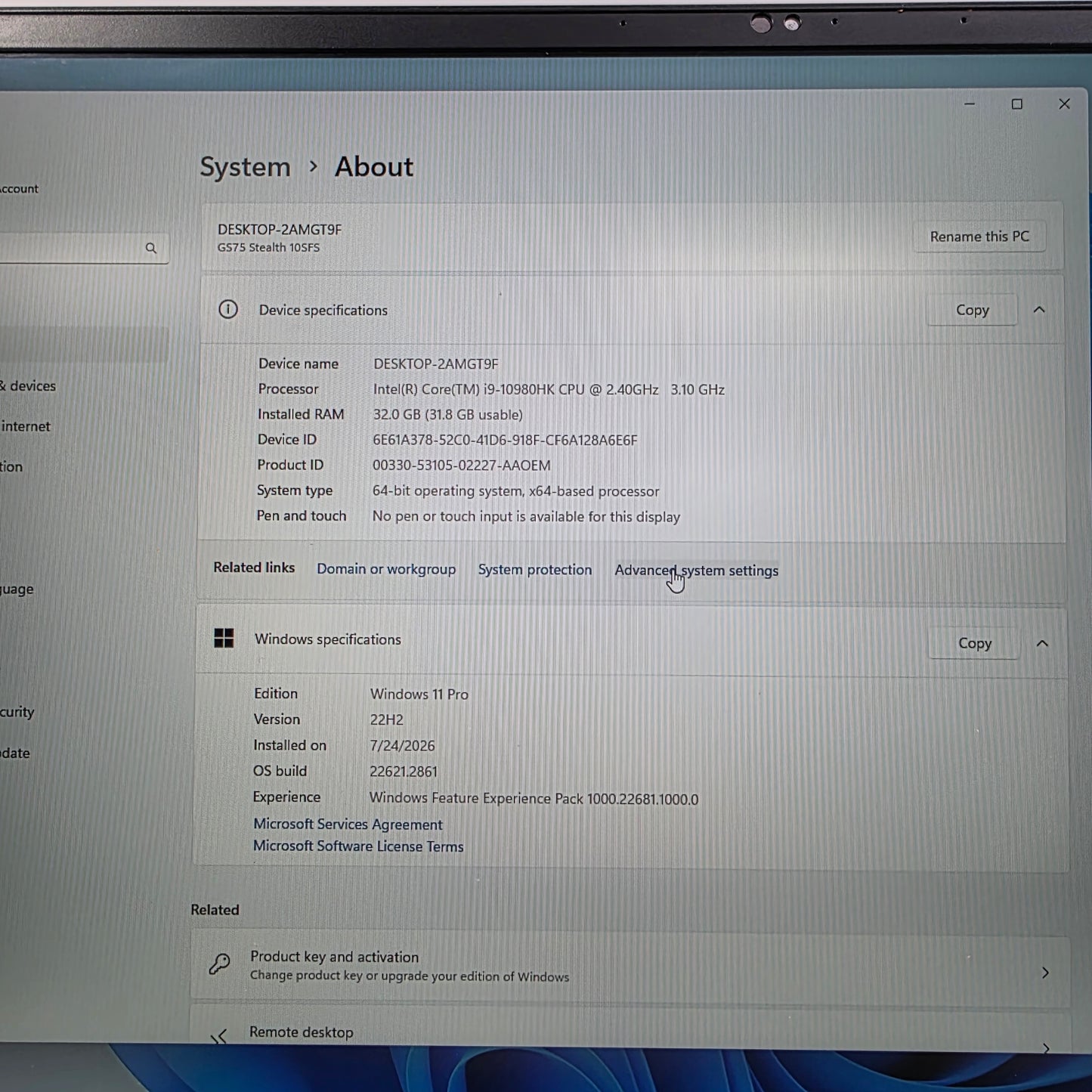The height and width of the screenshot is (1092, 1092).
Task: Maximize the Settings window
Action: pos(1017,104)
